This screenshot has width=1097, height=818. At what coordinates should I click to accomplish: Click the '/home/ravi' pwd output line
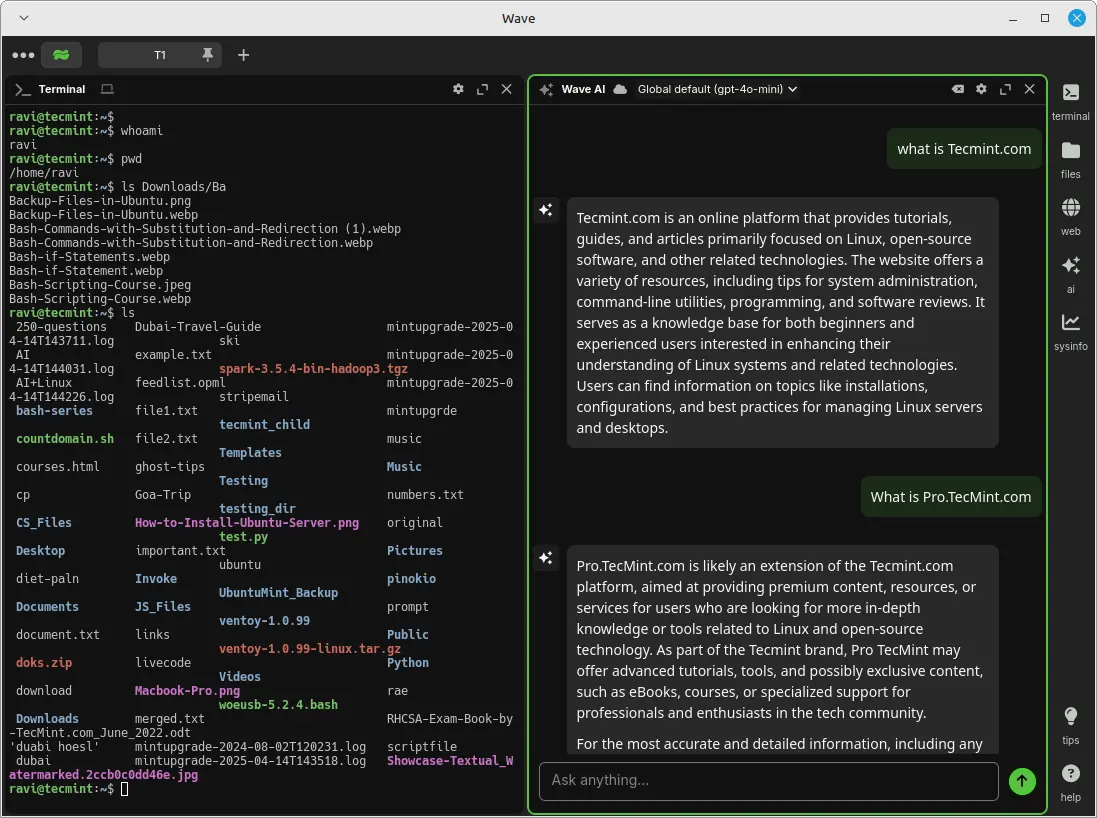coord(43,173)
